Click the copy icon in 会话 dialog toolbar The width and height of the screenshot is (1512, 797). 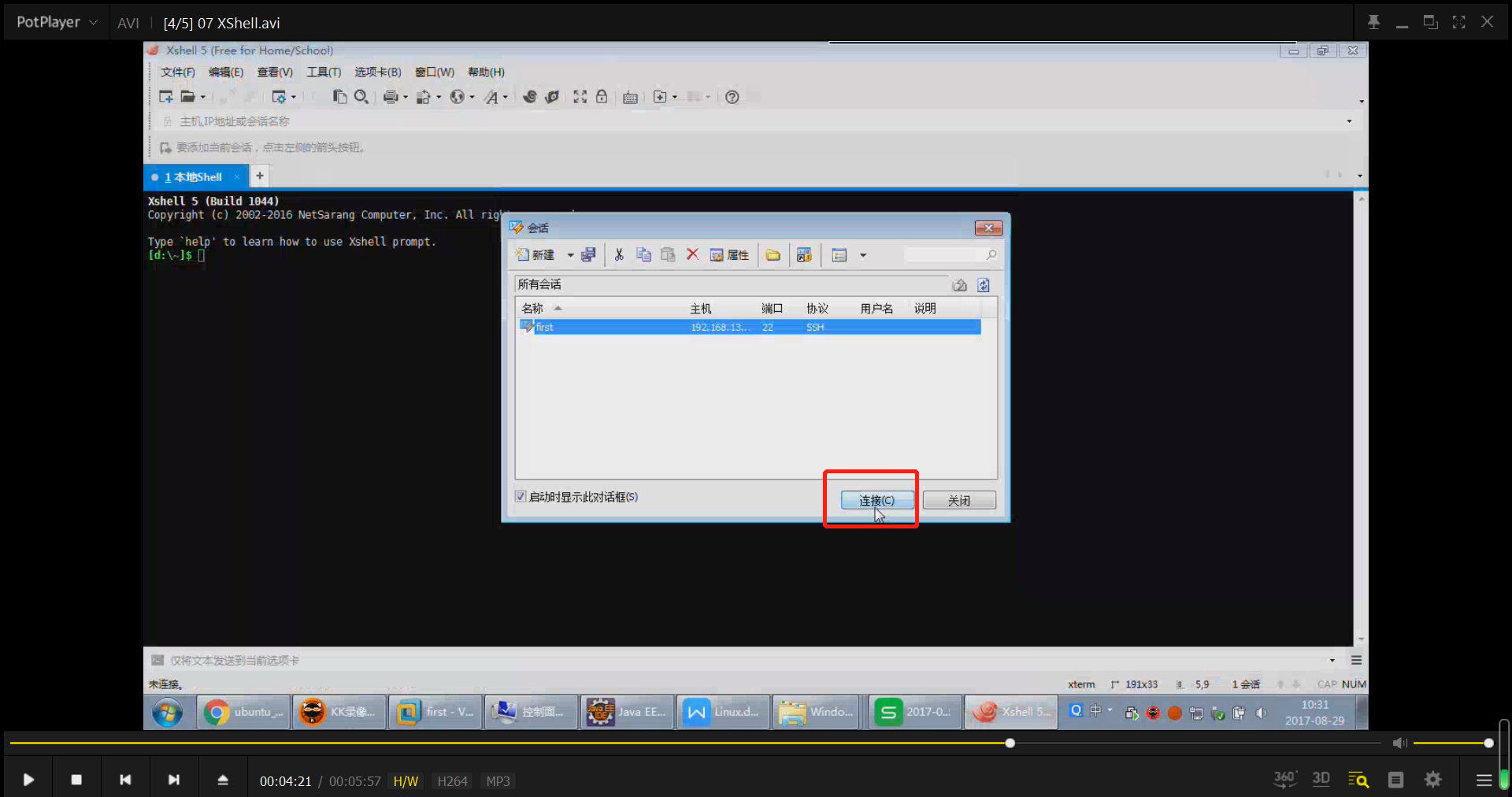tap(643, 254)
